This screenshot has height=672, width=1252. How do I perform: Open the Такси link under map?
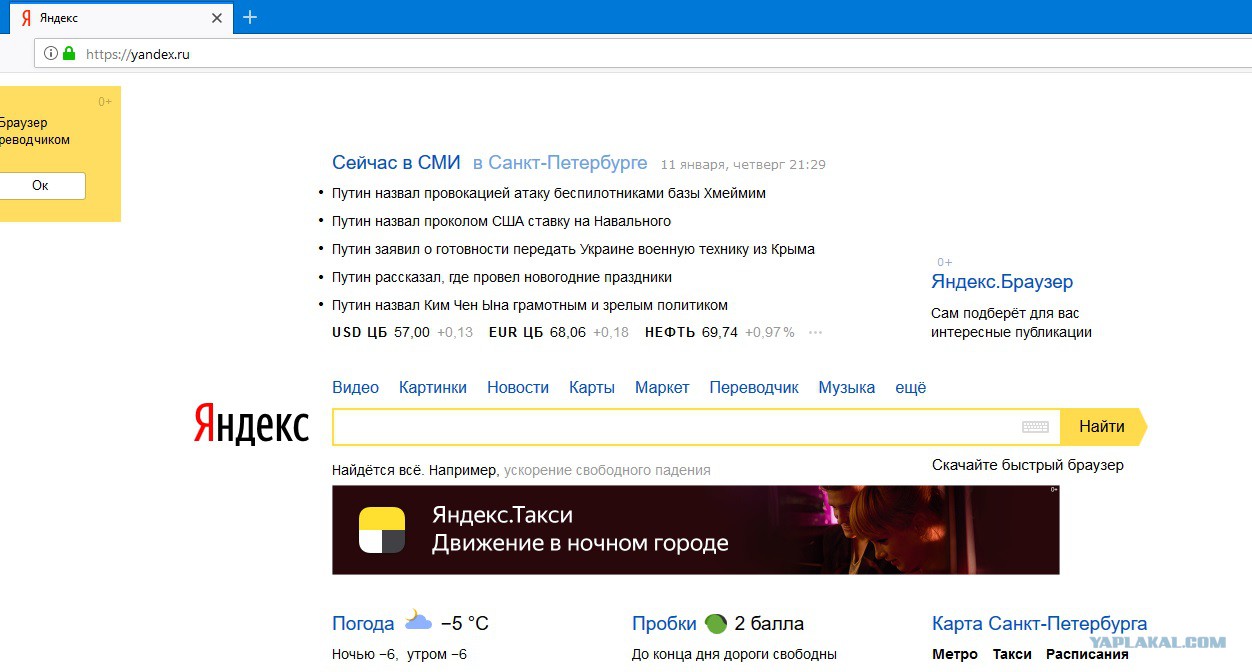tap(1012, 654)
